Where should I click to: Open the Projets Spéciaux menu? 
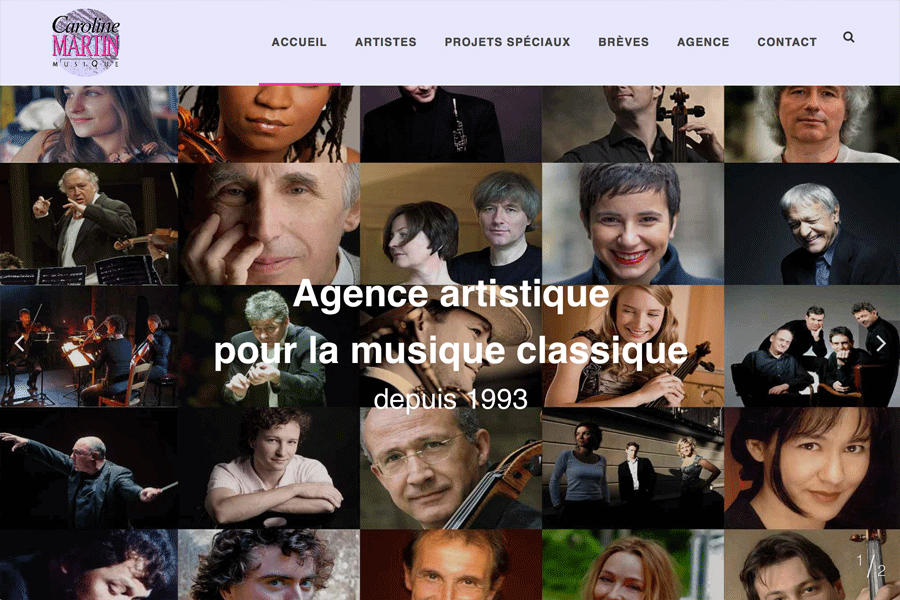(x=507, y=42)
